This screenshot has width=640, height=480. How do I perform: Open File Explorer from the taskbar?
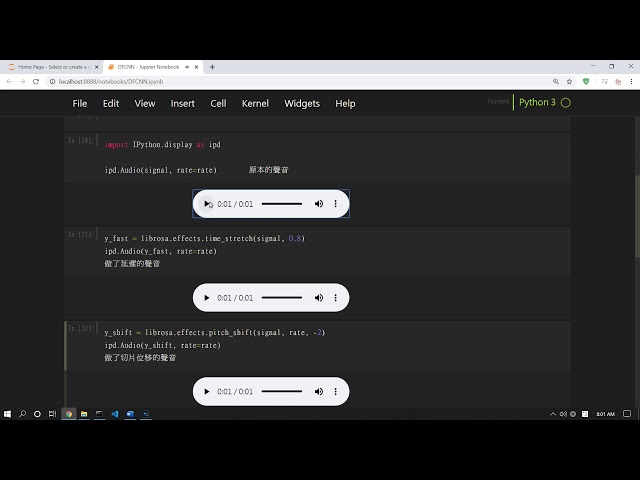click(84, 414)
